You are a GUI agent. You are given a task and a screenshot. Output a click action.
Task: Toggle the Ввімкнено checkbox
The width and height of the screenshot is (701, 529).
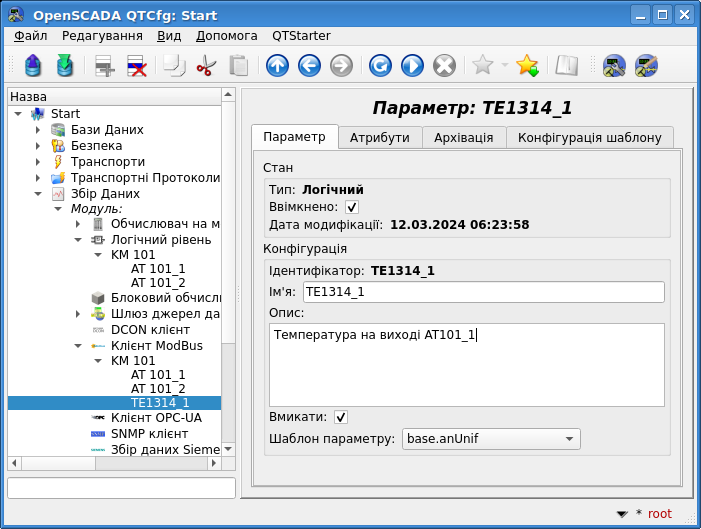pos(352,207)
